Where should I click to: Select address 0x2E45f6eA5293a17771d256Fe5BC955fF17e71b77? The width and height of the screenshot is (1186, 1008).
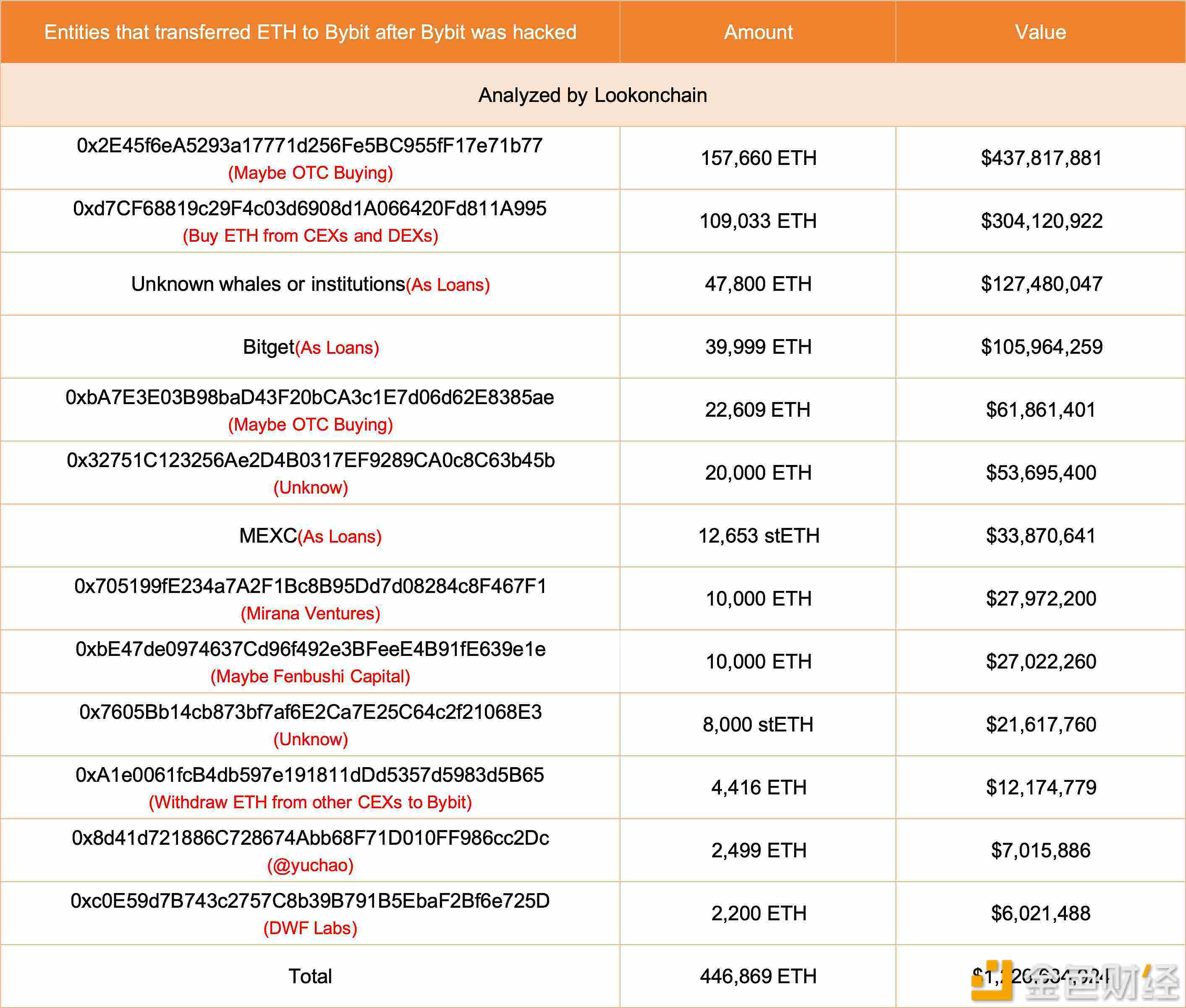(x=310, y=145)
